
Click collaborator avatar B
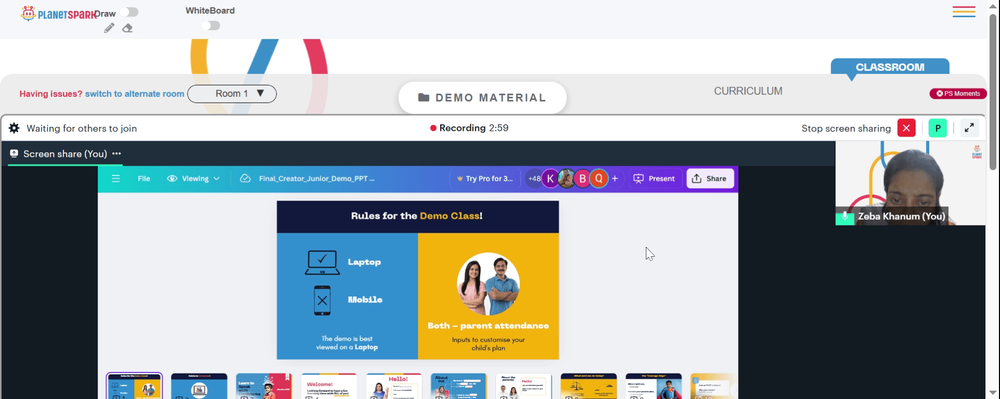(582, 179)
